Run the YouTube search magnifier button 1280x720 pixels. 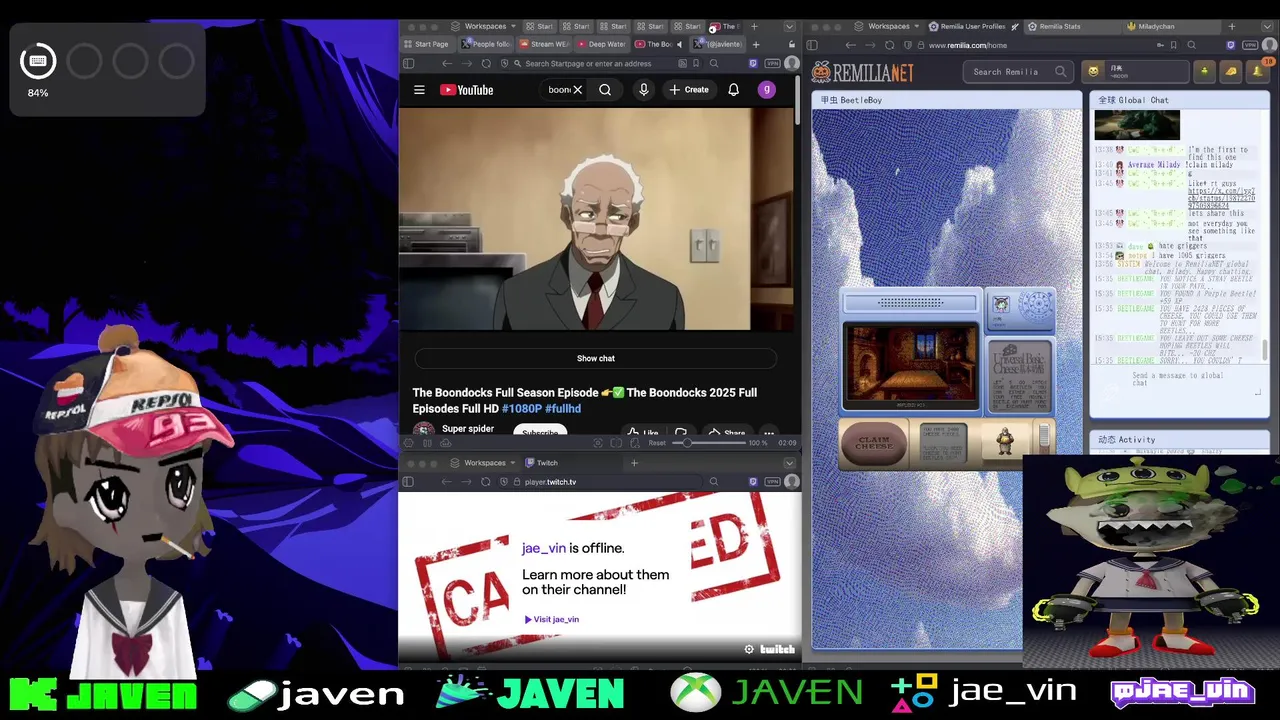pyautogui.click(x=605, y=90)
